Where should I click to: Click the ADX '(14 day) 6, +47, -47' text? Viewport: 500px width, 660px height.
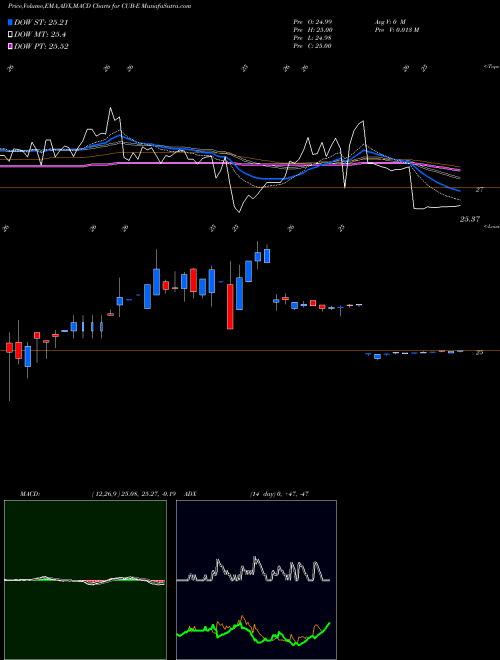[279, 494]
